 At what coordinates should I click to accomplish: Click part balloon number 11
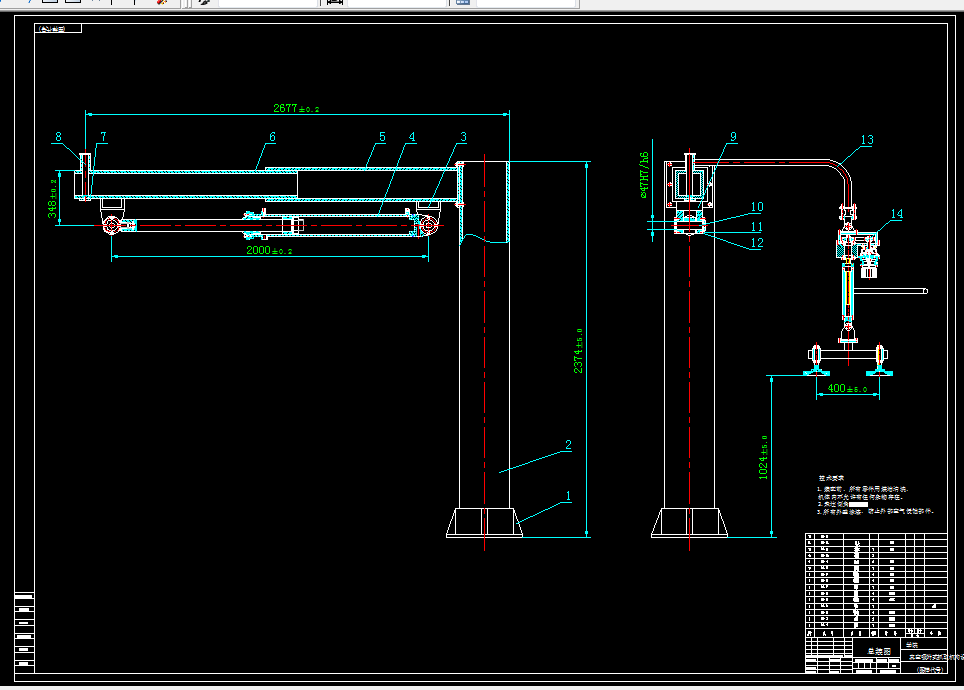pos(757,227)
